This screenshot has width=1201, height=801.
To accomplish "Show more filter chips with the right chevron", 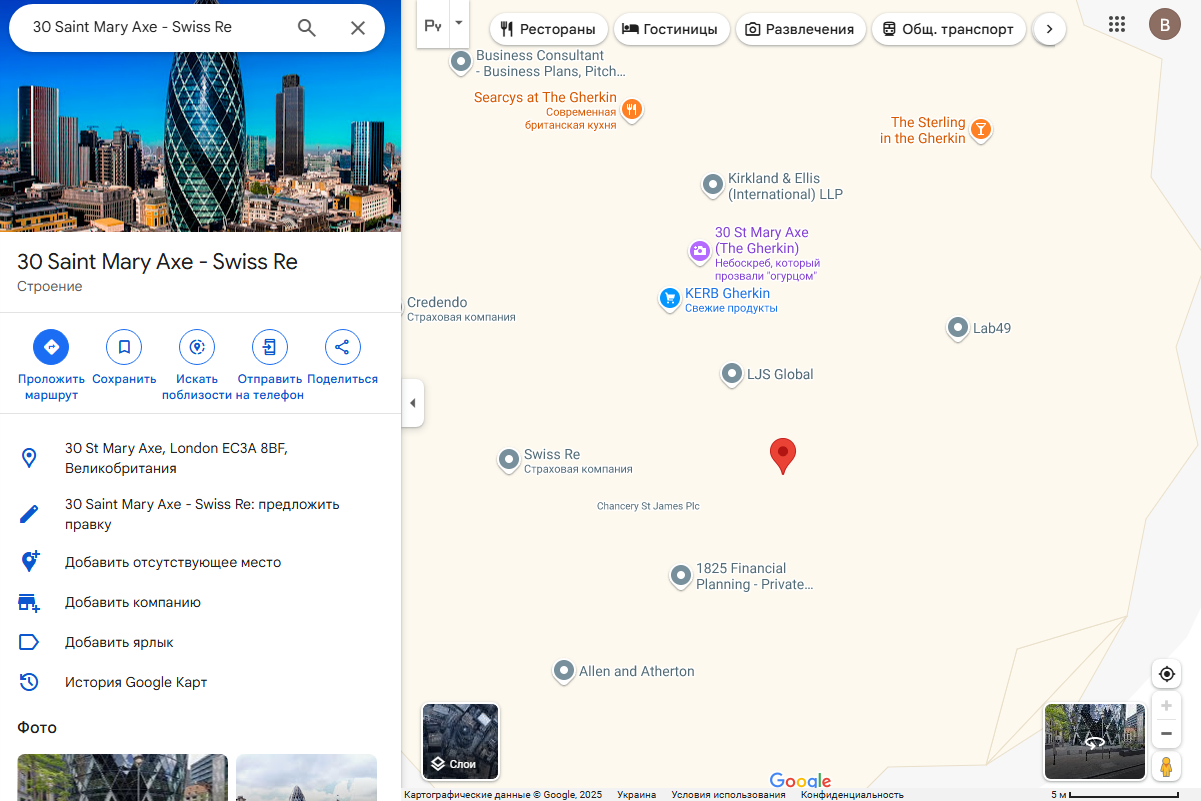I will point(1049,29).
